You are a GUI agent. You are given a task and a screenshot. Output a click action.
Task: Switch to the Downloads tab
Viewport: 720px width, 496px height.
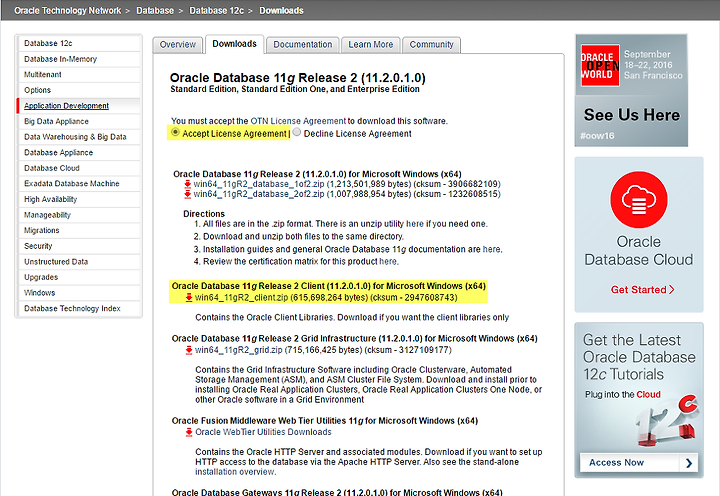pos(234,44)
